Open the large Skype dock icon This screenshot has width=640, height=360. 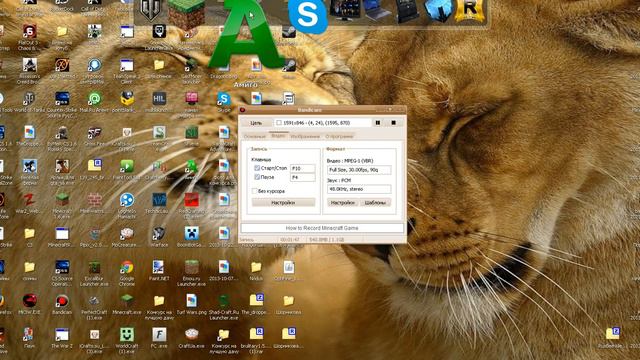(307, 16)
